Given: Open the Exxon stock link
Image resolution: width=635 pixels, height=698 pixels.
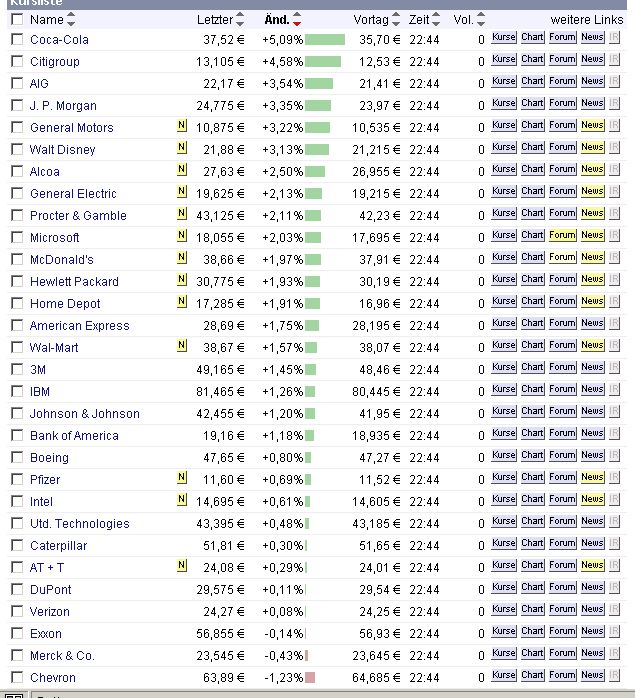Looking at the screenshot, I should click(46, 634).
